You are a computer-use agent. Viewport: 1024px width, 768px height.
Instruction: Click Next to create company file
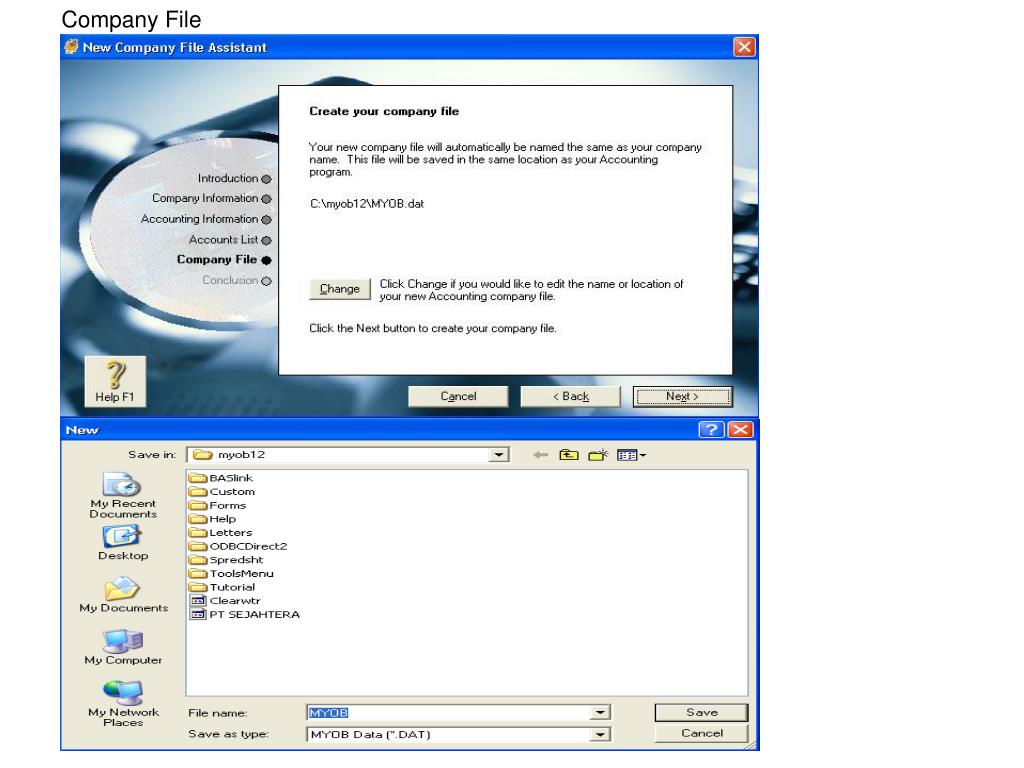[x=683, y=396]
